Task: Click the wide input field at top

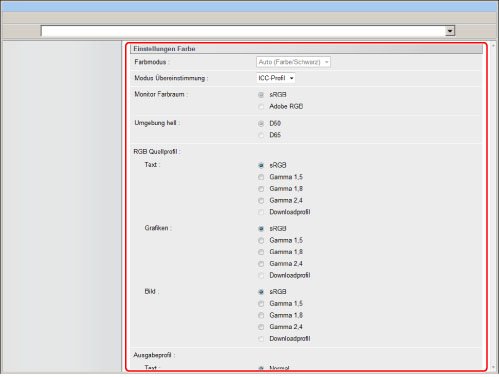Action: click(x=243, y=31)
